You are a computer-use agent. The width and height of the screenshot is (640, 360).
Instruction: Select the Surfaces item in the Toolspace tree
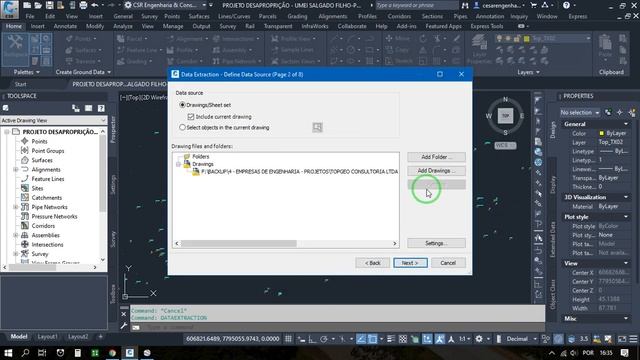pos(42,160)
